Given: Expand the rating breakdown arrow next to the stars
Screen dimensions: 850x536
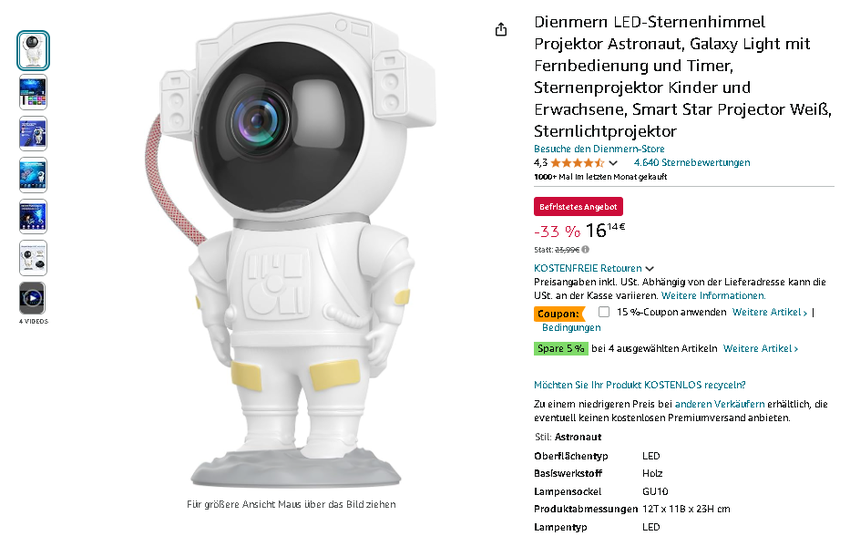Looking at the screenshot, I should click(613, 163).
